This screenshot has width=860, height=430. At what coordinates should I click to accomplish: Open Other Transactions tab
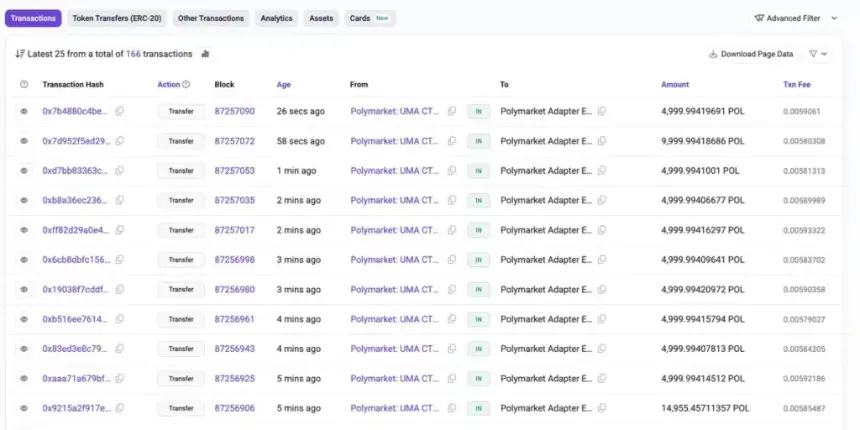(x=211, y=18)
